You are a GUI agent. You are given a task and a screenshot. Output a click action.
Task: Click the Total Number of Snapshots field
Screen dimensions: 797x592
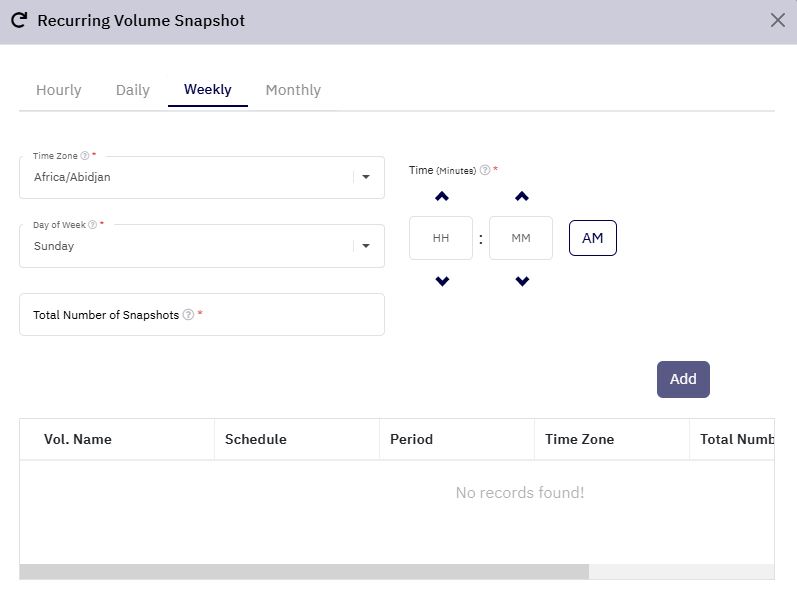[202, 315]
